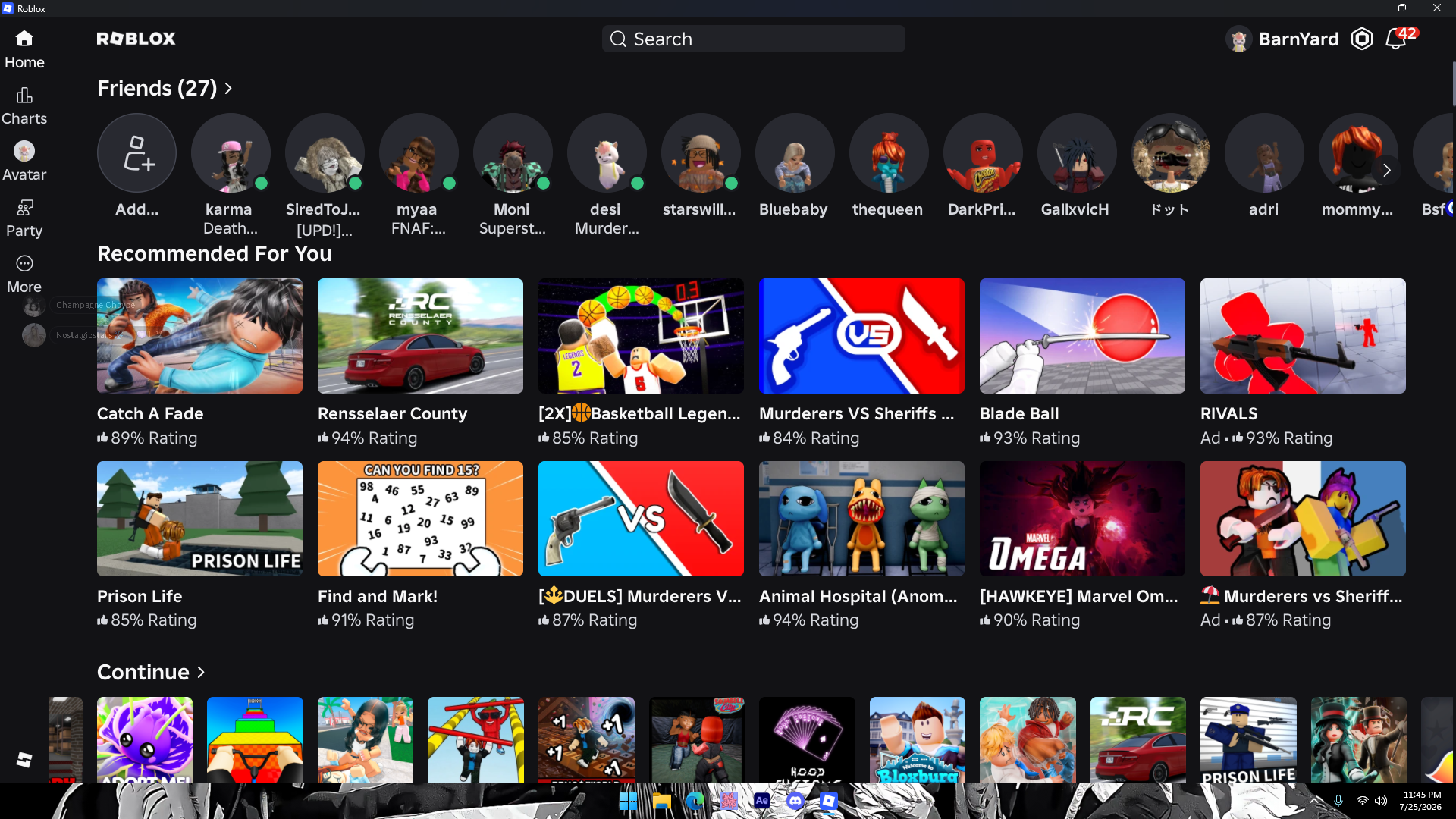Resume the Hood game in Continue
1456x819 pixels.
(807, 739)
